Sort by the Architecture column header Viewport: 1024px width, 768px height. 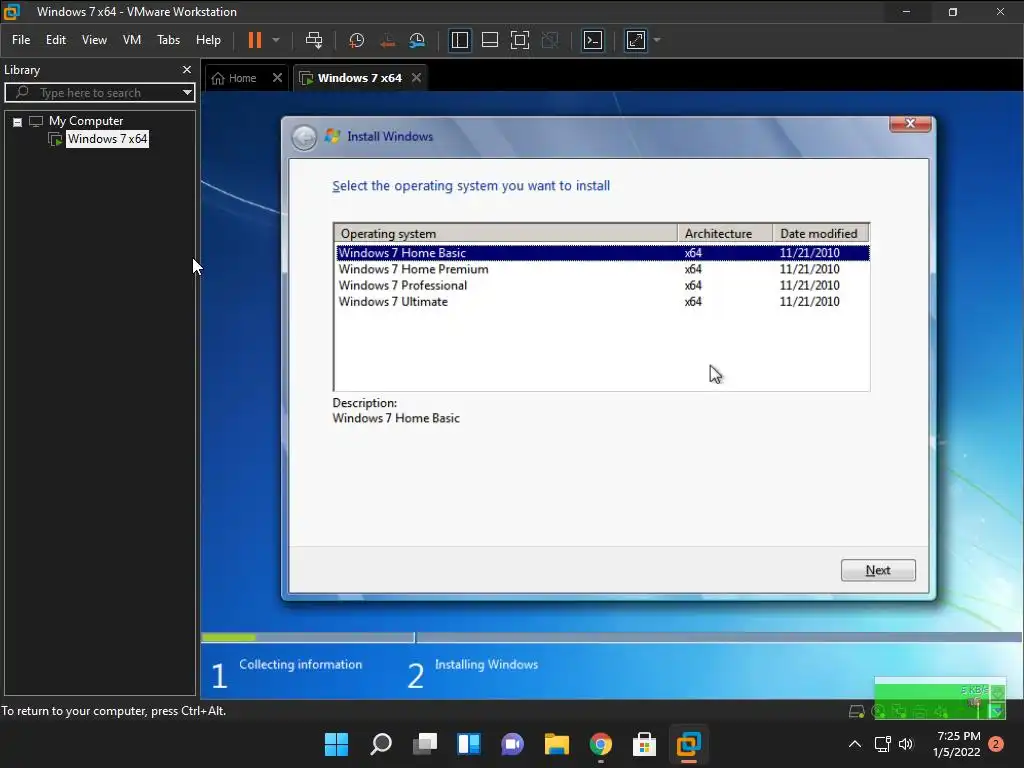pos(725,234)
